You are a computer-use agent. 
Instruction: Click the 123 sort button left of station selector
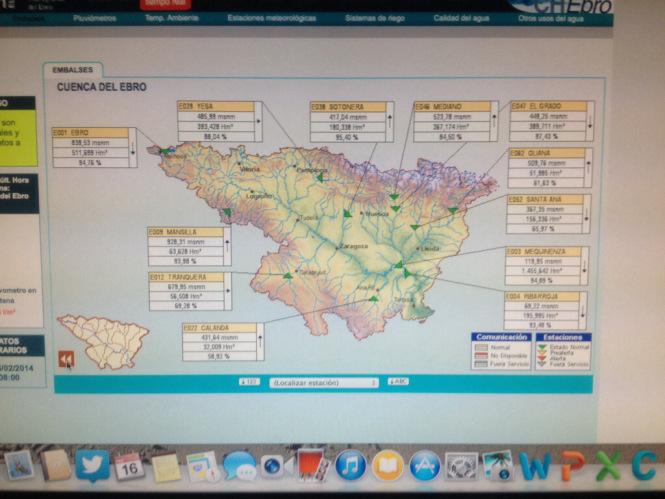pos(250,382)
